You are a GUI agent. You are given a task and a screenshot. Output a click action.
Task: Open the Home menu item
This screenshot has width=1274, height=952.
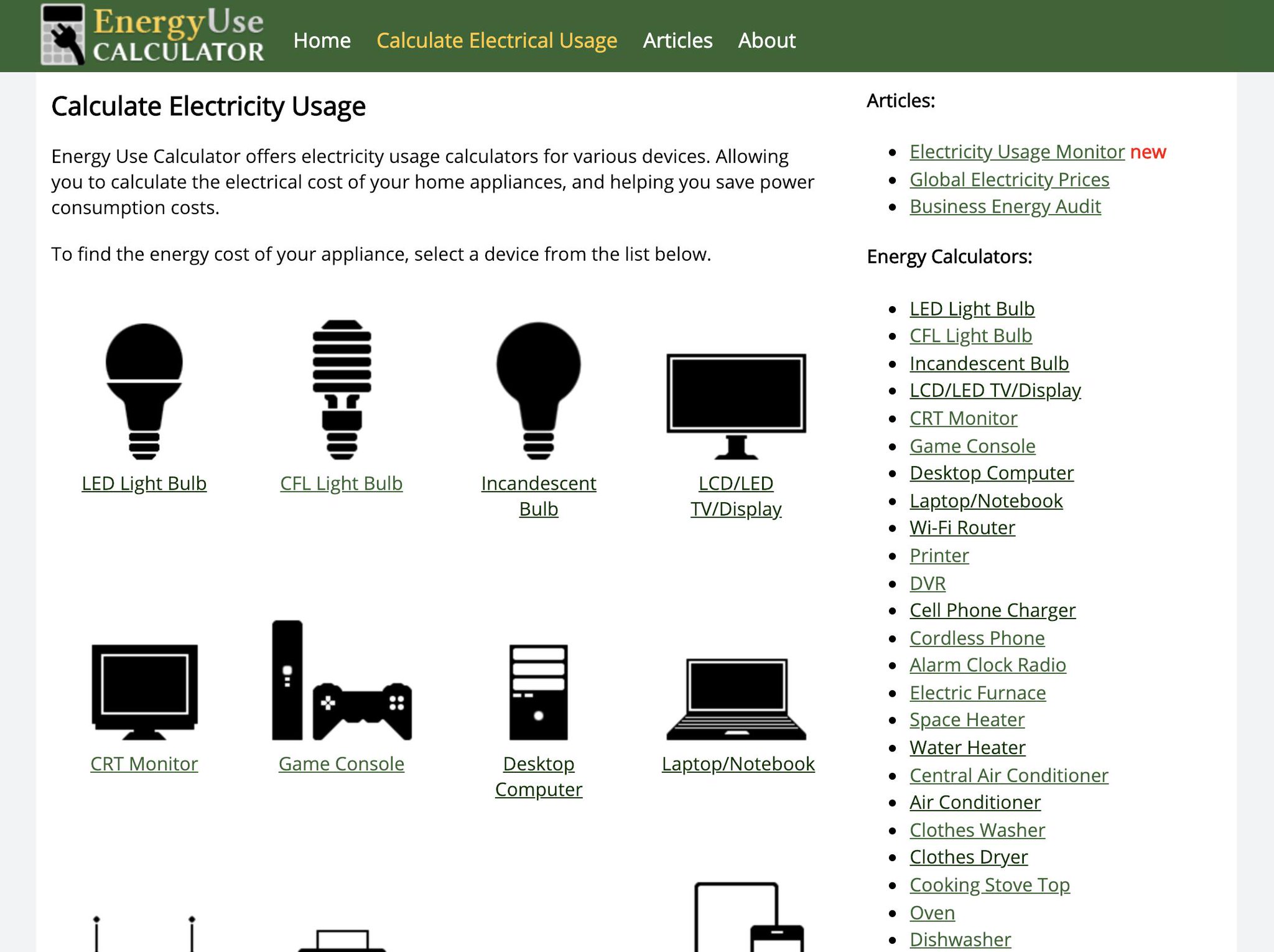point(322,40)
